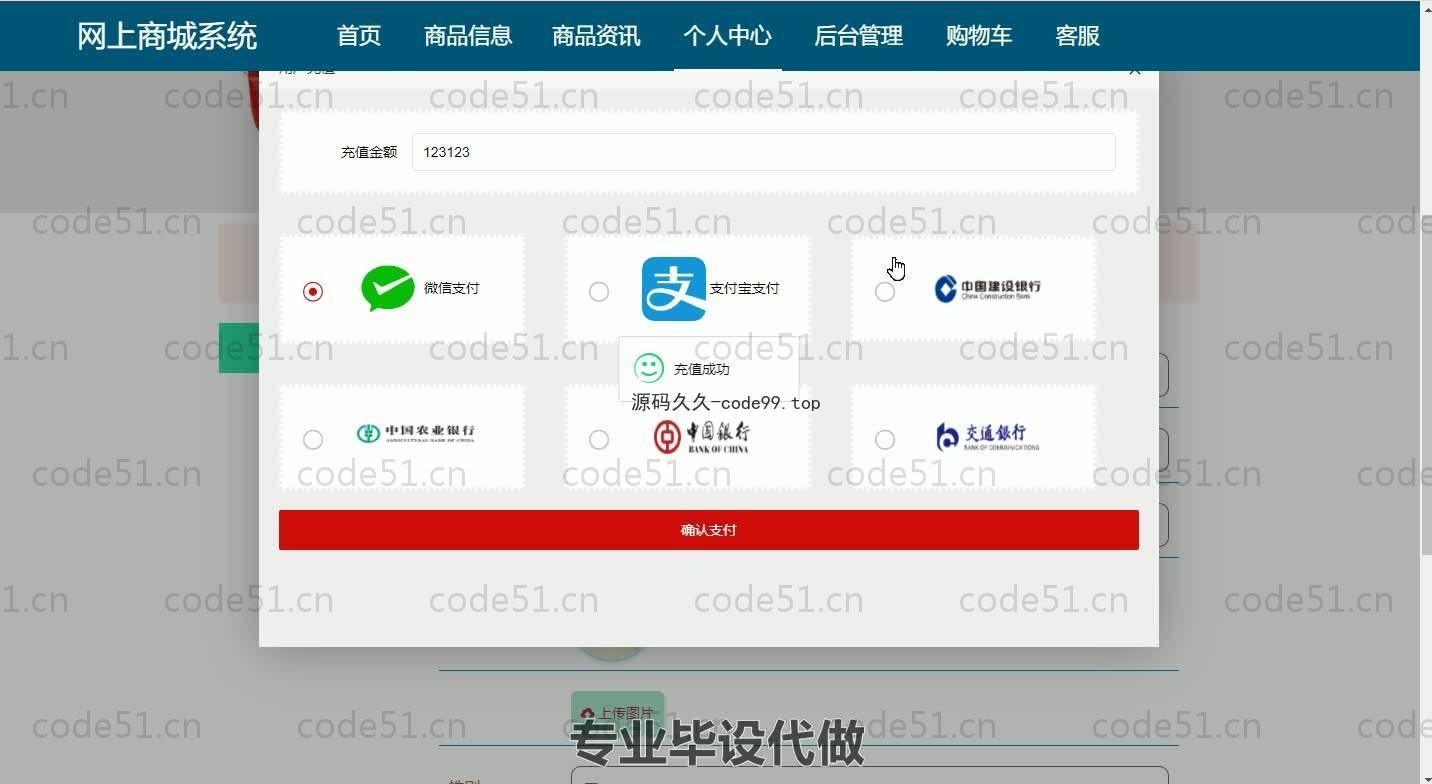Click the 支付宝支付 label text
The width and height of the screenshot is (1432, 784).
click(x=744, y=288)
